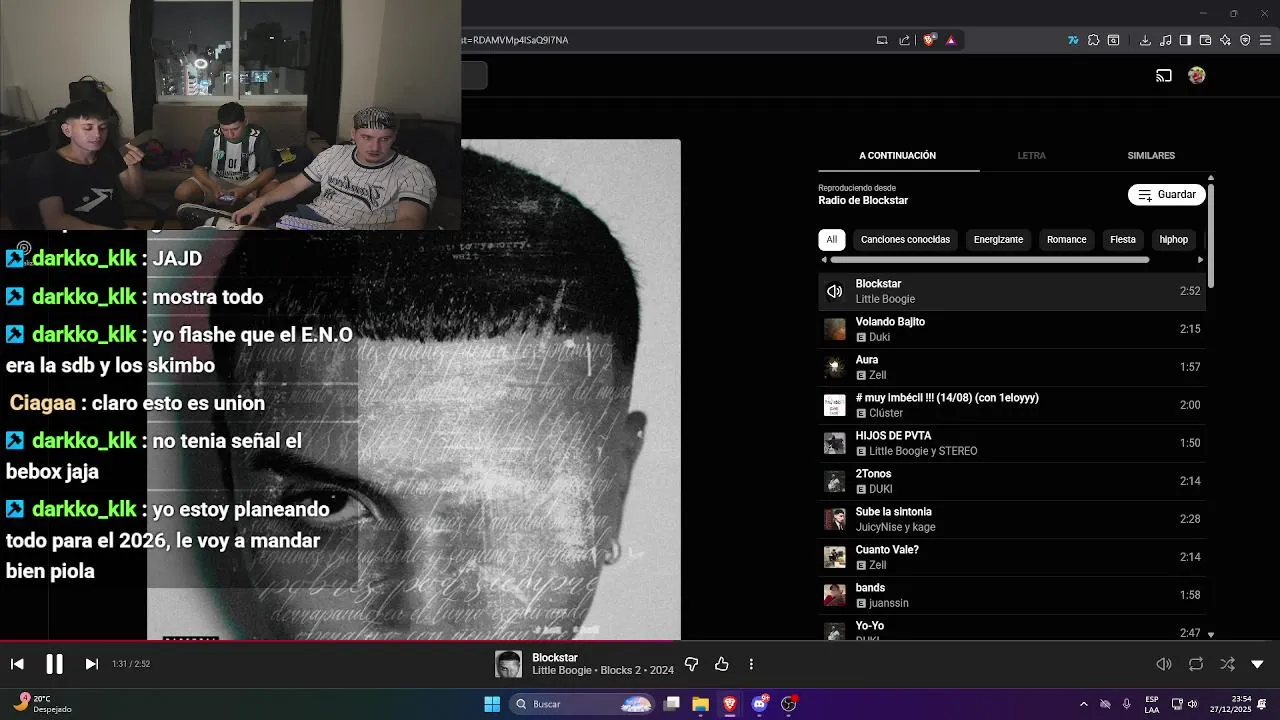Click the queue vertical scrollbar
This screenshot has width=1280, height=720.
(x=1211, y=235)
